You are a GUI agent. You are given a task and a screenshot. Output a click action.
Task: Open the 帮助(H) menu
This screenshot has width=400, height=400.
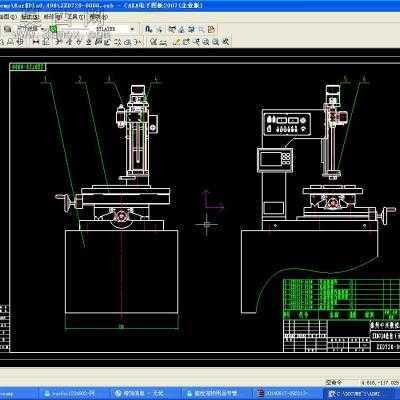99,16
